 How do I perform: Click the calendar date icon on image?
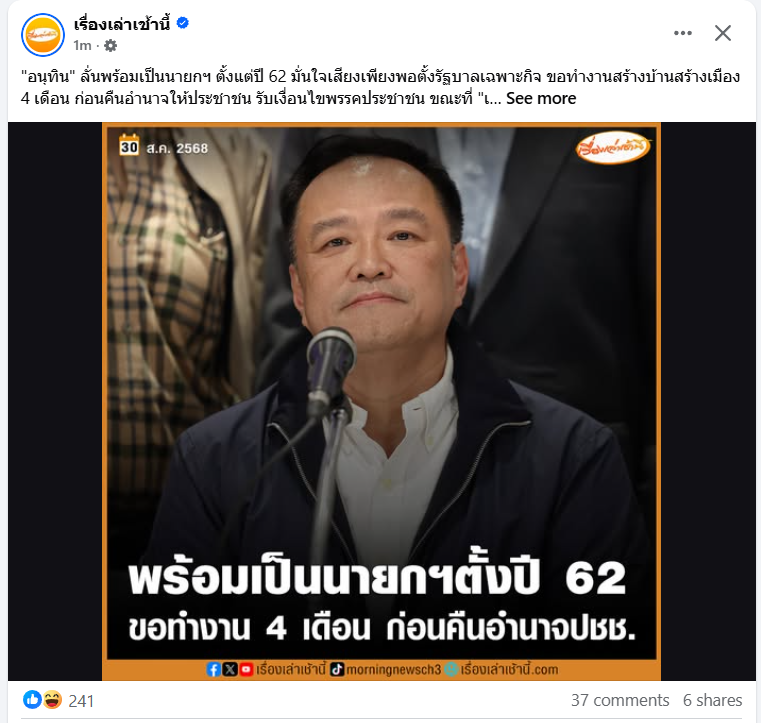[129, 145]
